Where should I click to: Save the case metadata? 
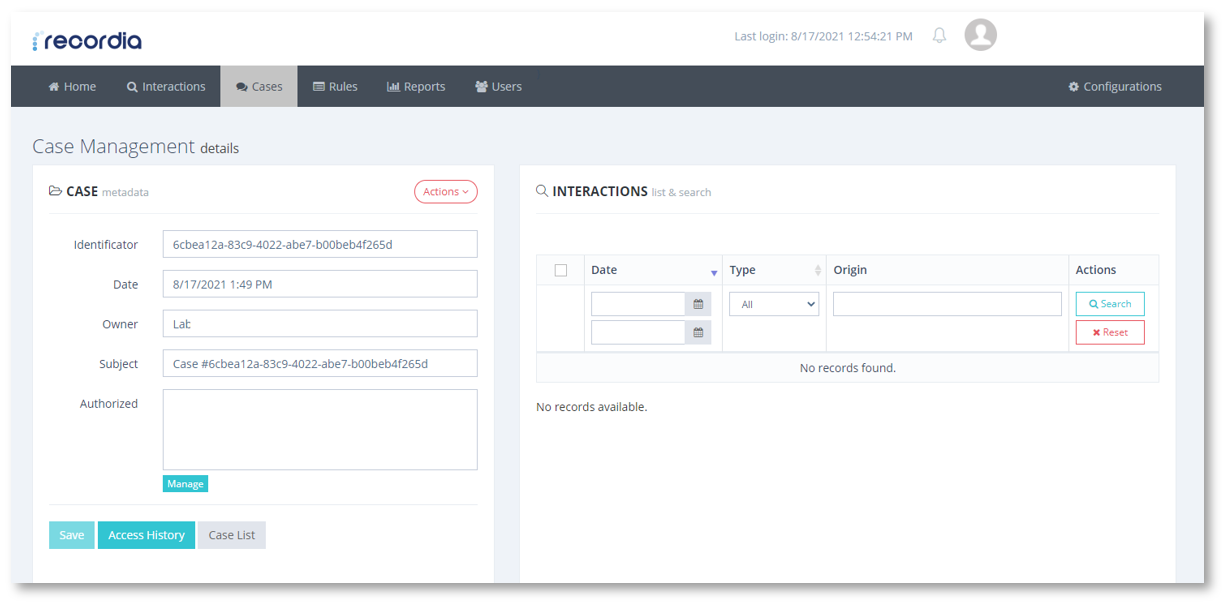(x=72, y=535)
